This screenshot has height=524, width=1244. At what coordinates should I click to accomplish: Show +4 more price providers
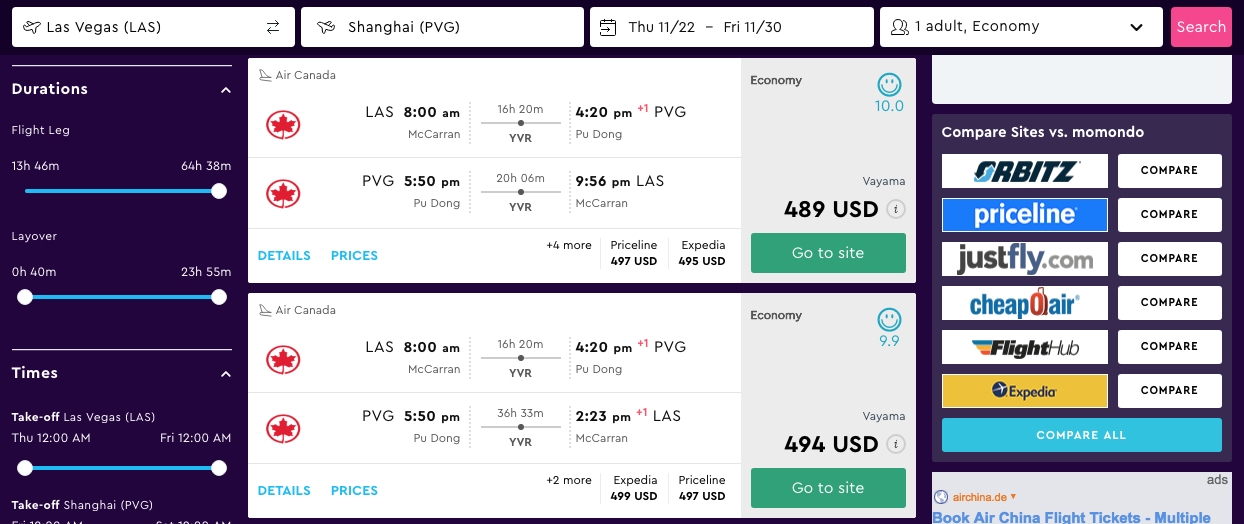tap(569, 245)
